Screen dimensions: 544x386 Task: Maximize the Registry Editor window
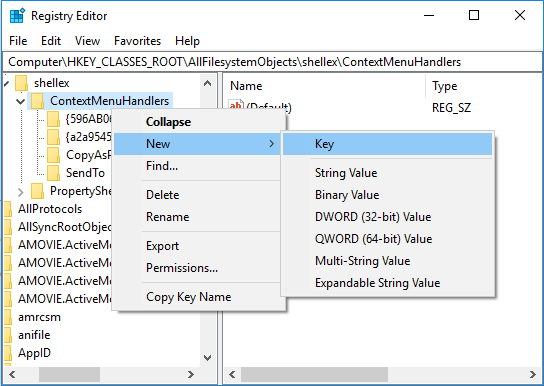point(474,15)
